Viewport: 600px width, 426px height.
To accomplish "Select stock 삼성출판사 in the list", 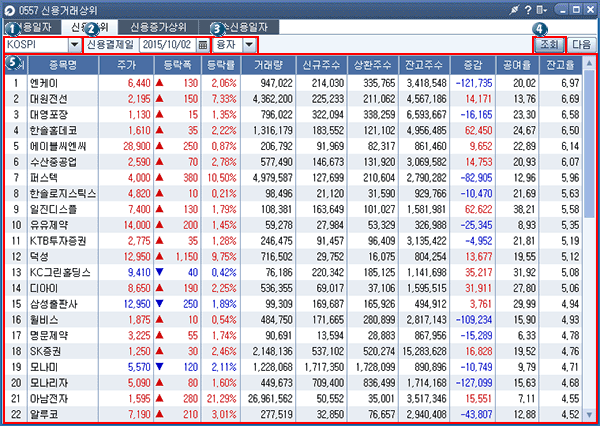I will (54, 304).
